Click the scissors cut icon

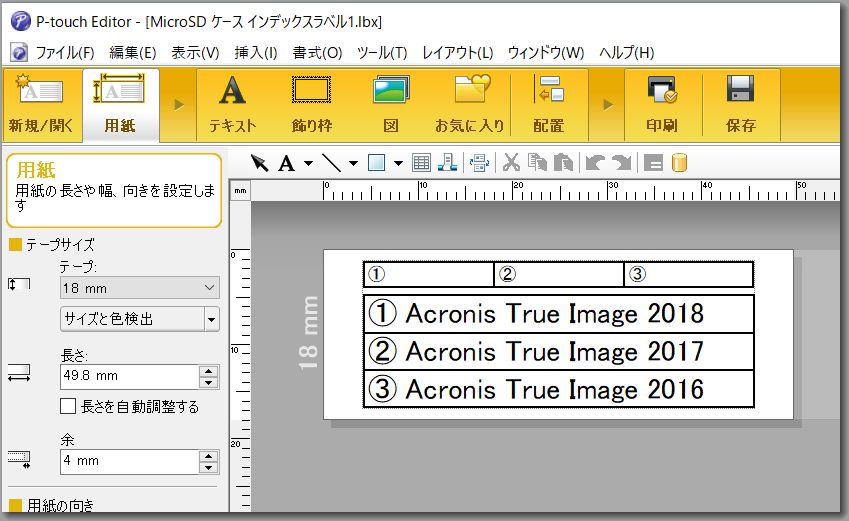pos(511,162)
